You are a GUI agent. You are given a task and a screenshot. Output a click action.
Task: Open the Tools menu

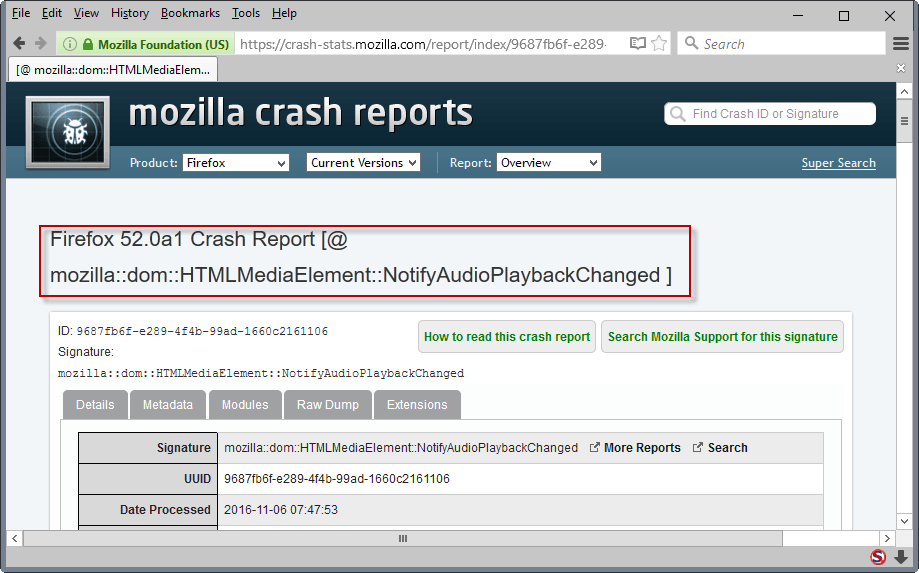pos(246,13)
